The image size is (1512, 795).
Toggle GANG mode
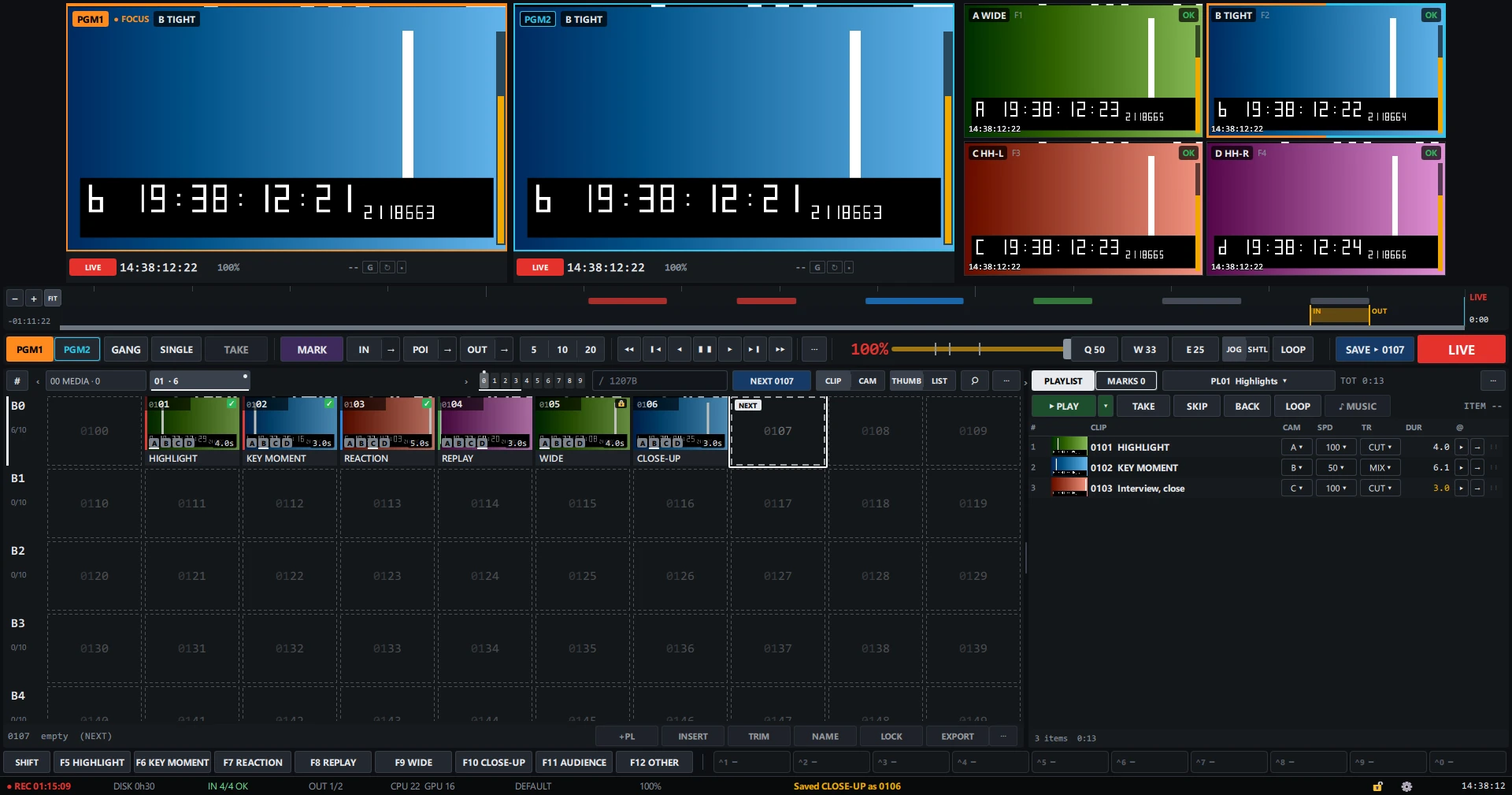126,350
